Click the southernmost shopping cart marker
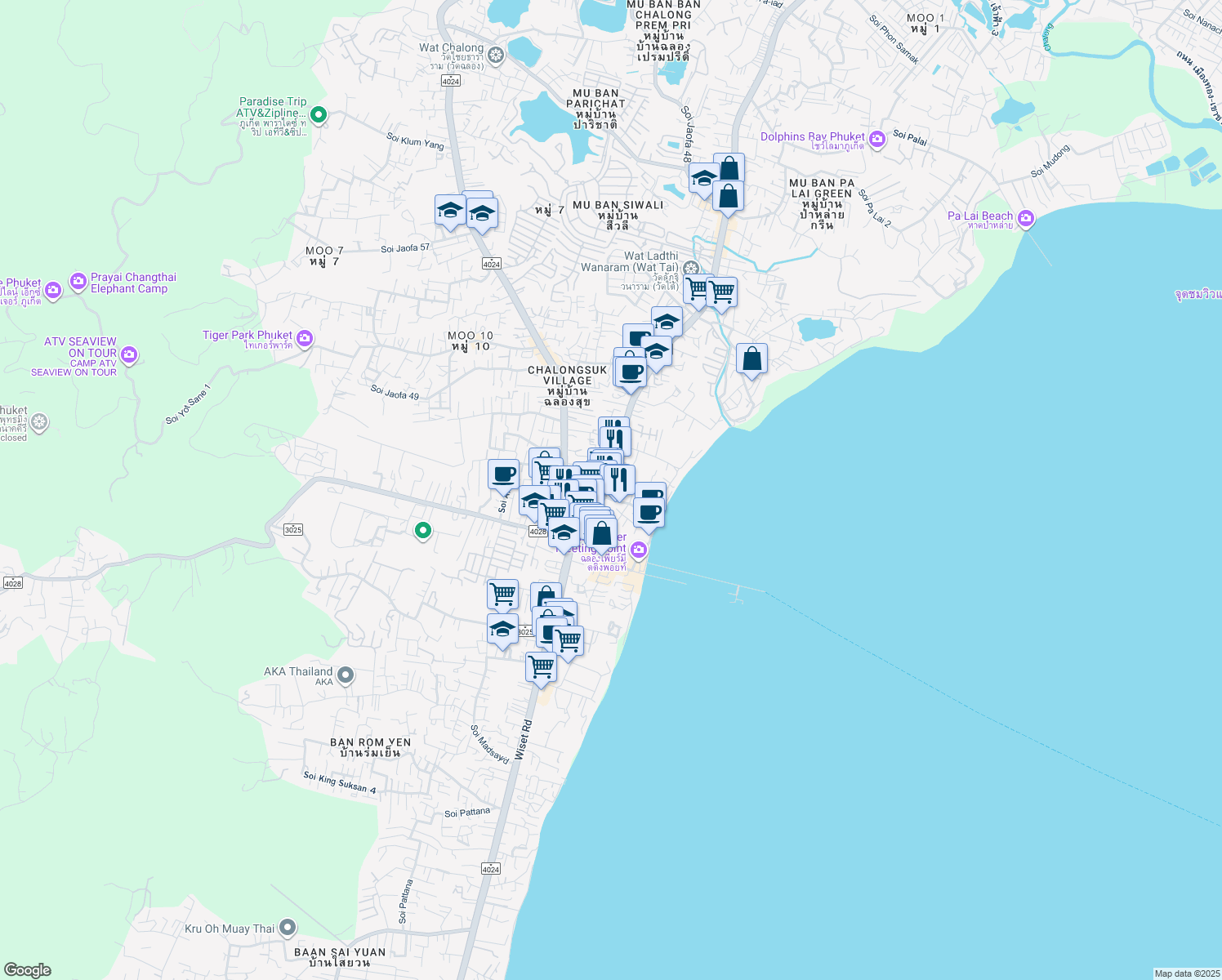Viewport: 1222px width, 980px height. pyautogui.click(x=541, y=666)
